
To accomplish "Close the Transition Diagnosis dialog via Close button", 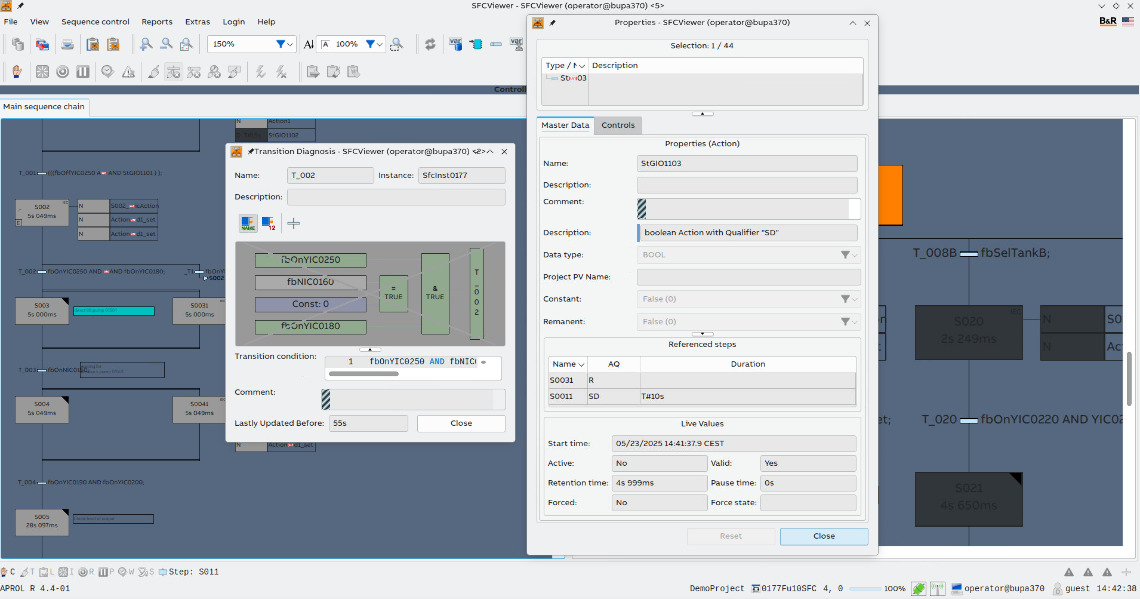I will point(461,423).
